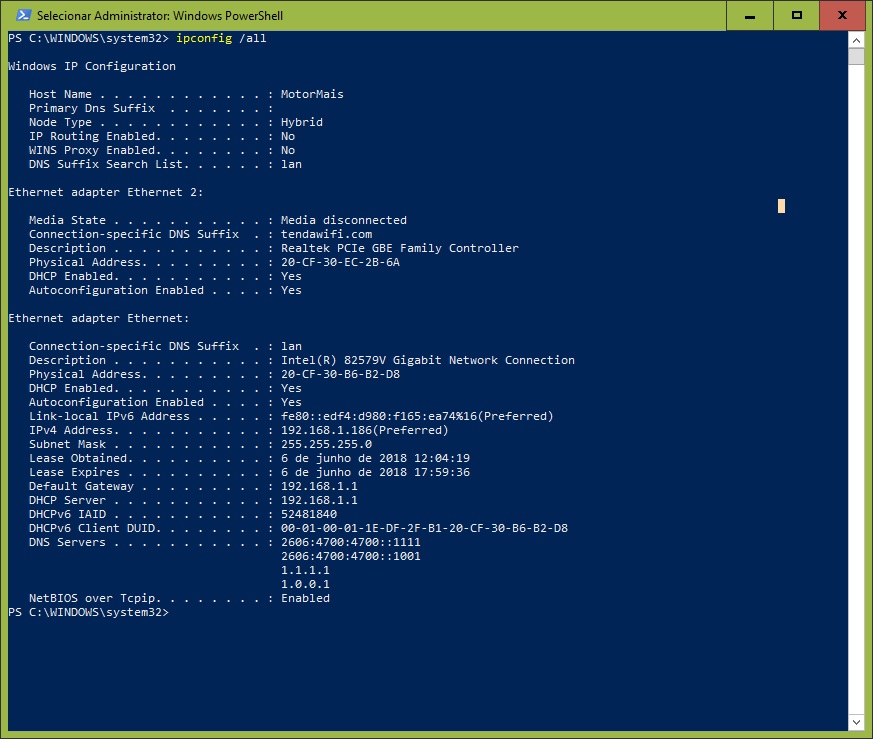873x739 pixels.
Task: Minimize the PowerShell window
Action: [x=750, y=16]
